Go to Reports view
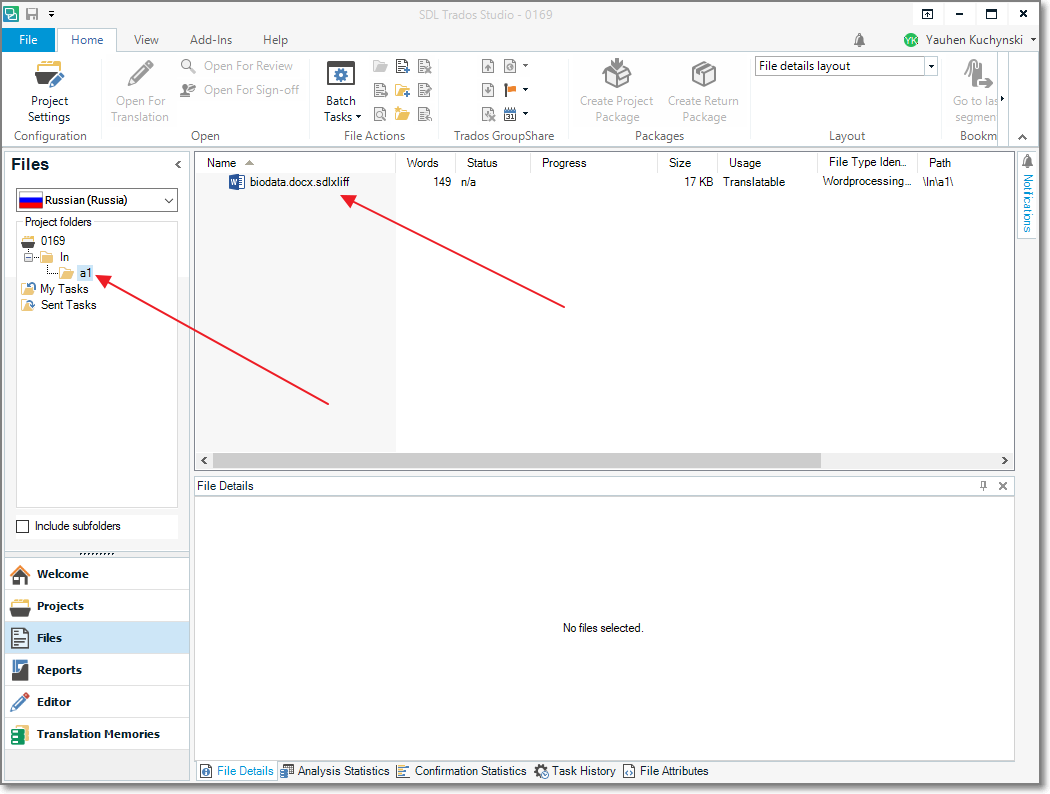Viewport: 1050px width, 794px height. (x=98, y=670)
